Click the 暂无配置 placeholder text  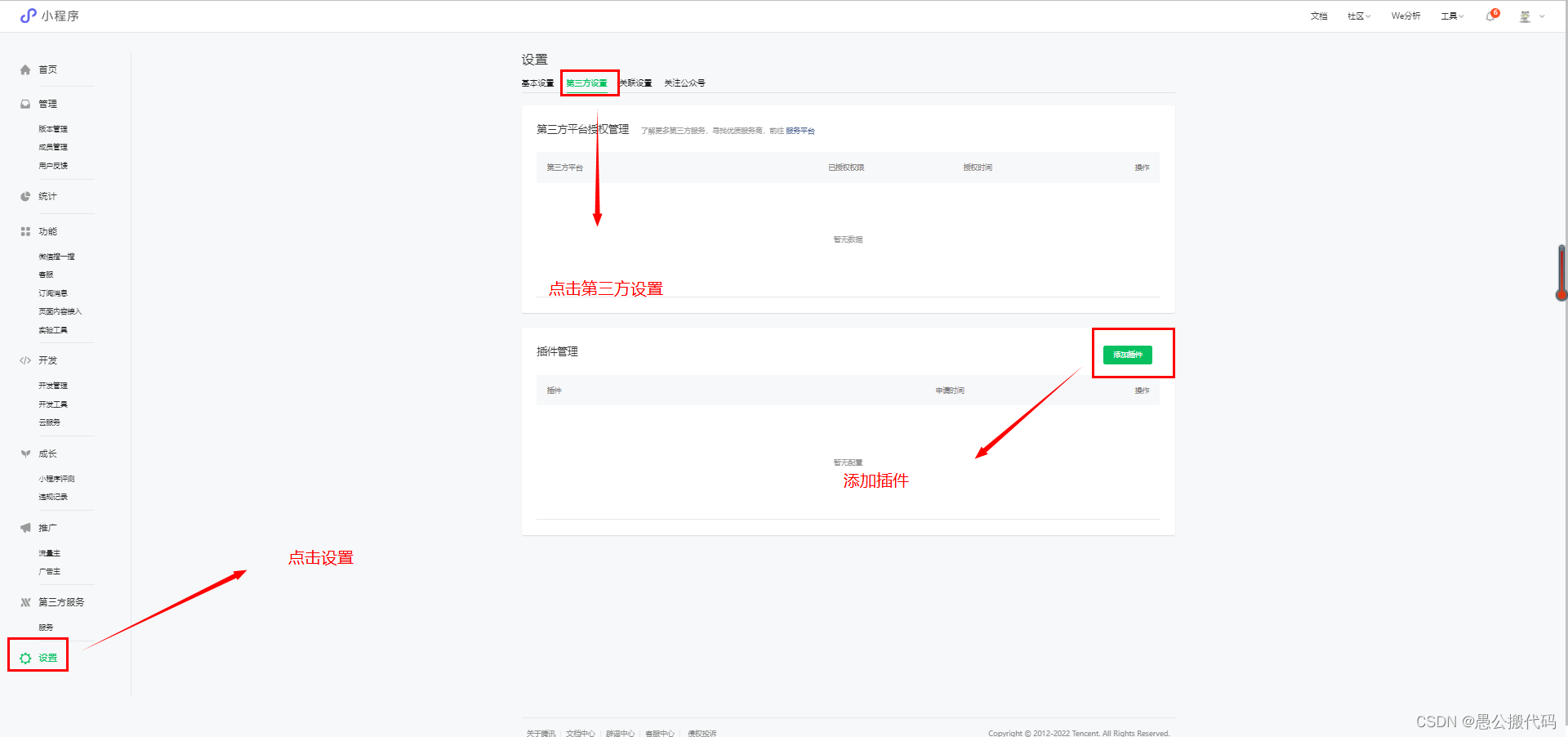pyautogui.click(x=848, y=462)
